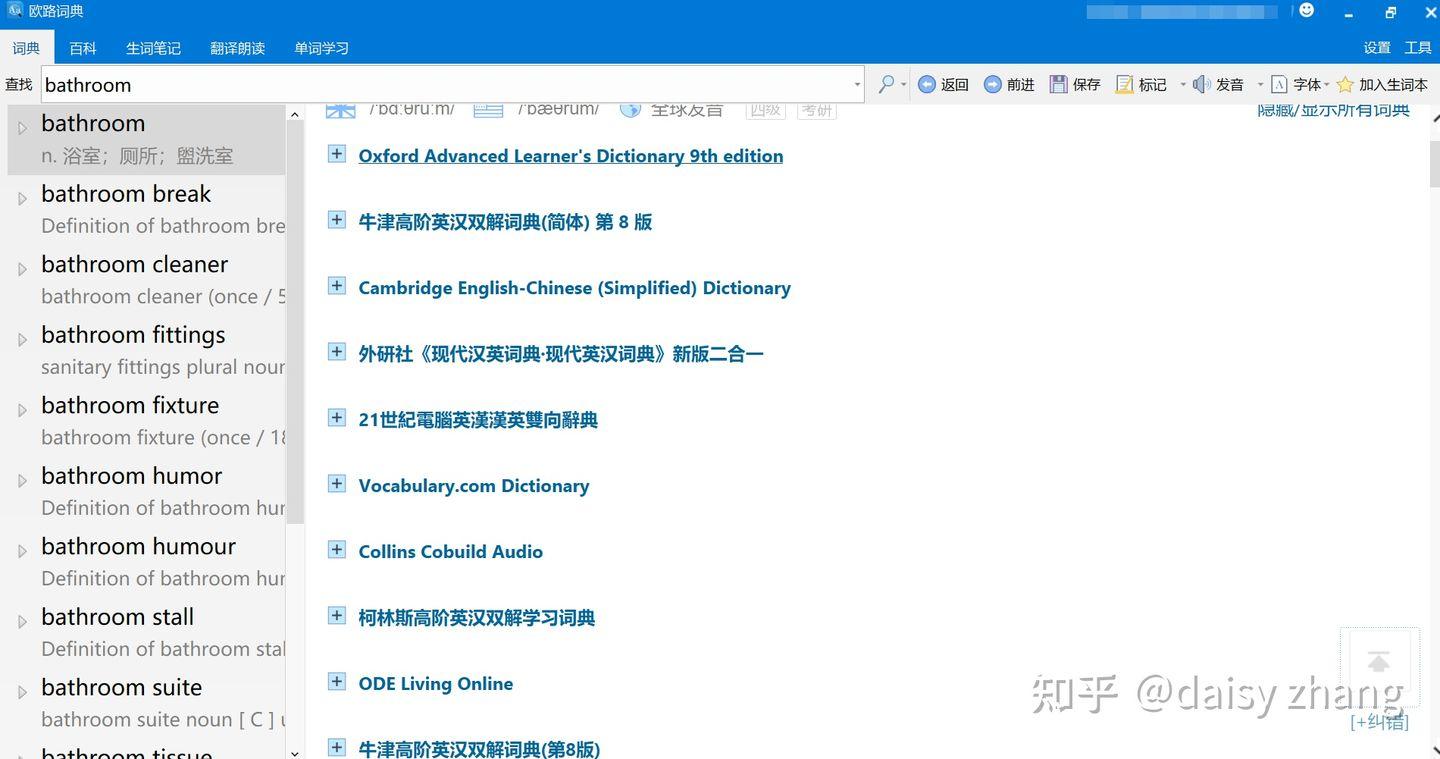
Task: Click the word list scrollbar up arrow
Action: click(x=295, y=115)
